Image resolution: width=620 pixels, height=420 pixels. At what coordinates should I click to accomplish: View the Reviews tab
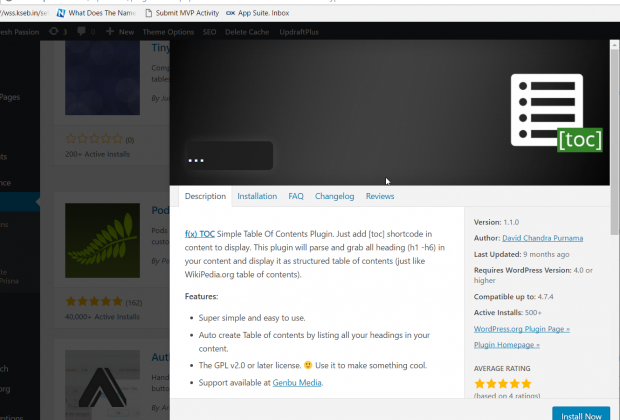380,196
